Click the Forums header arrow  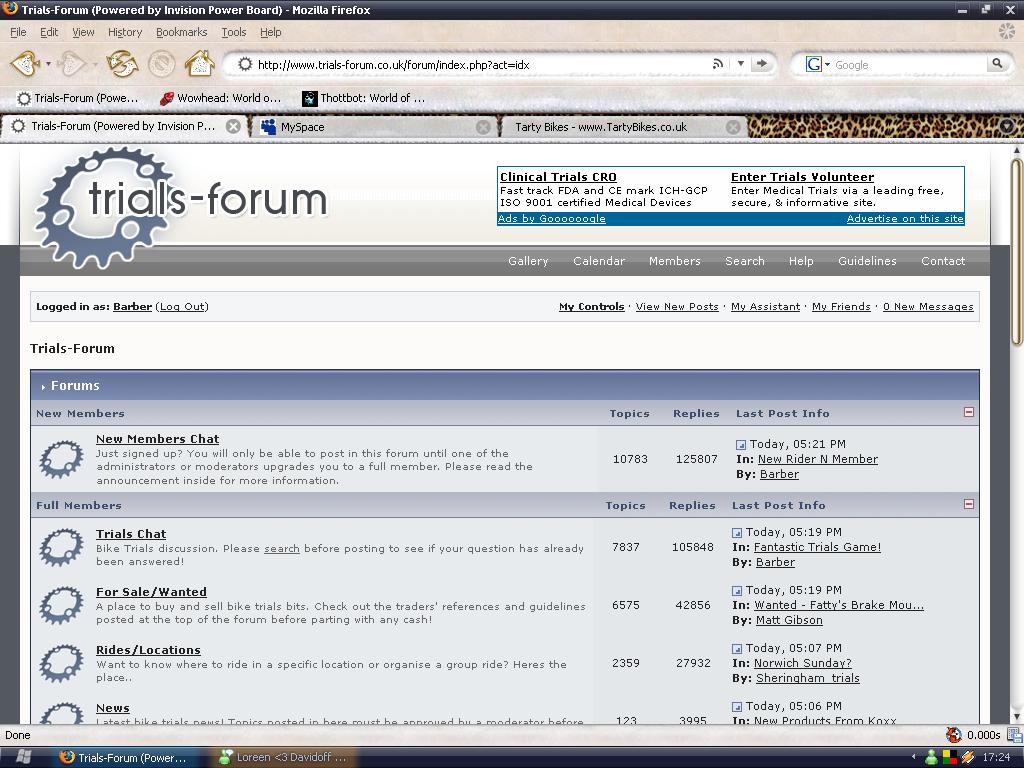(x=43, y=387)
